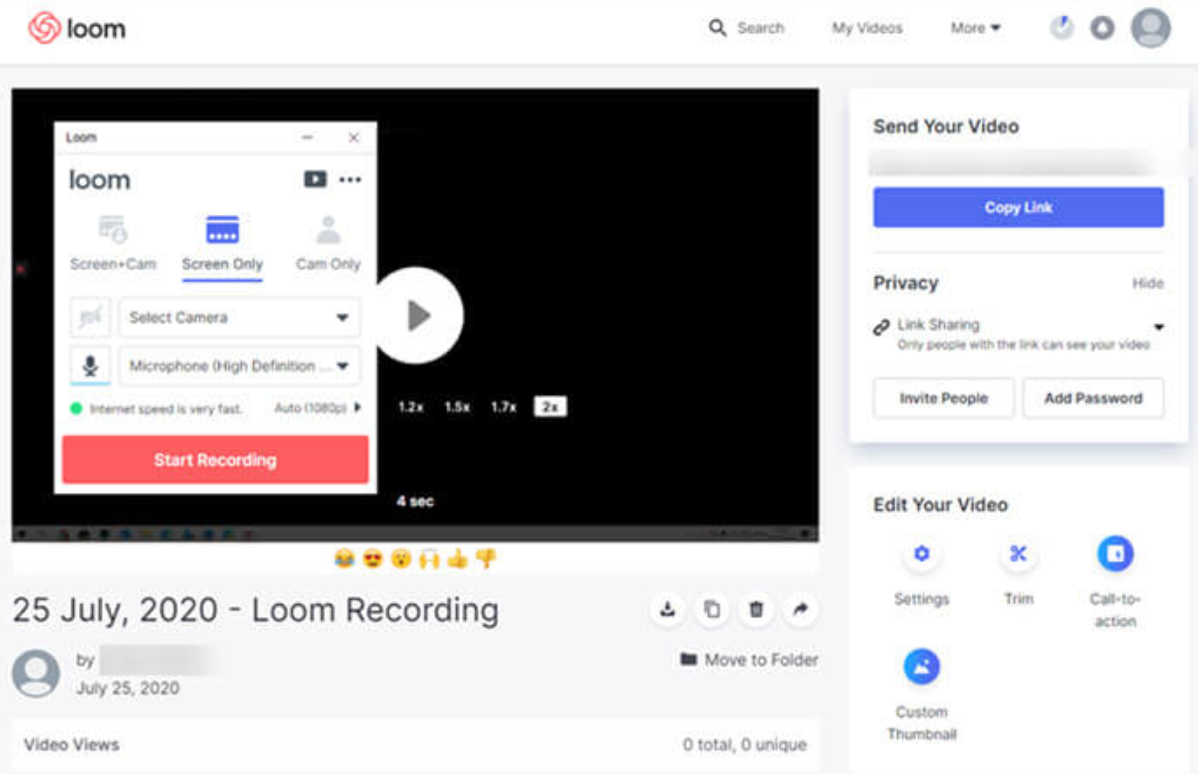
Task: Invite People to view the video
Action: click(x=942, y=398)
